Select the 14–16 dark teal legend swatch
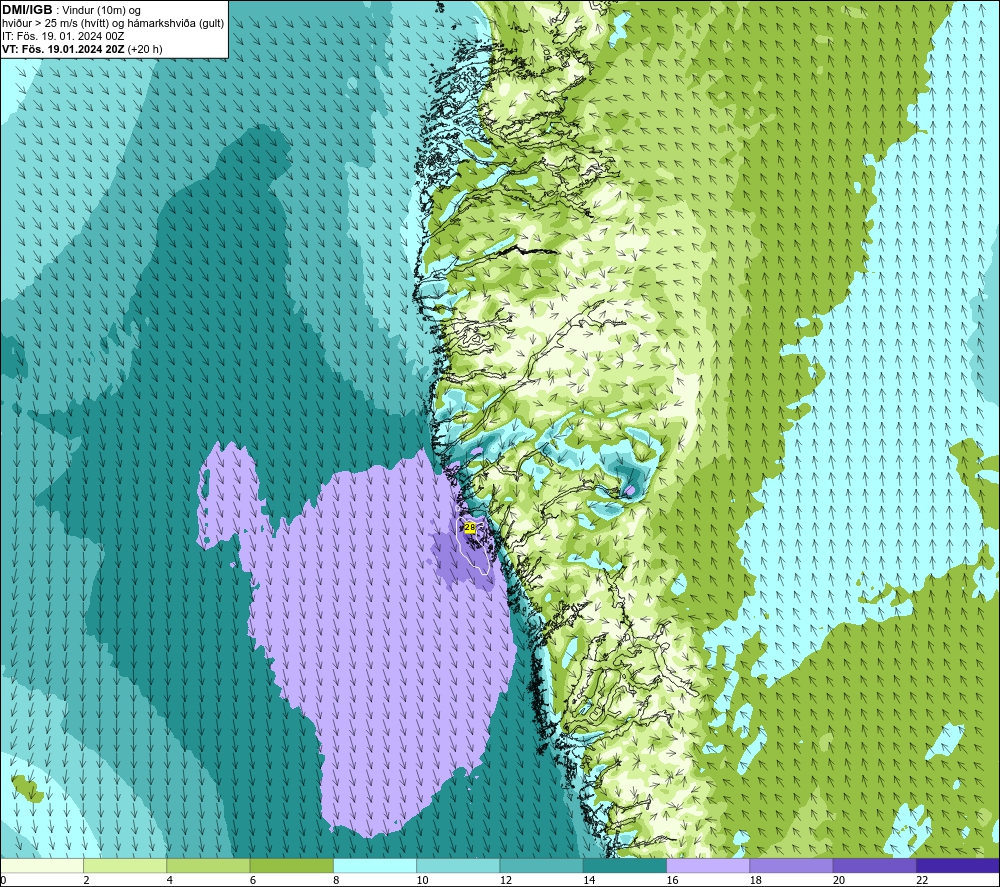Viewport: 1000px width, 887px height. [625, 865]
